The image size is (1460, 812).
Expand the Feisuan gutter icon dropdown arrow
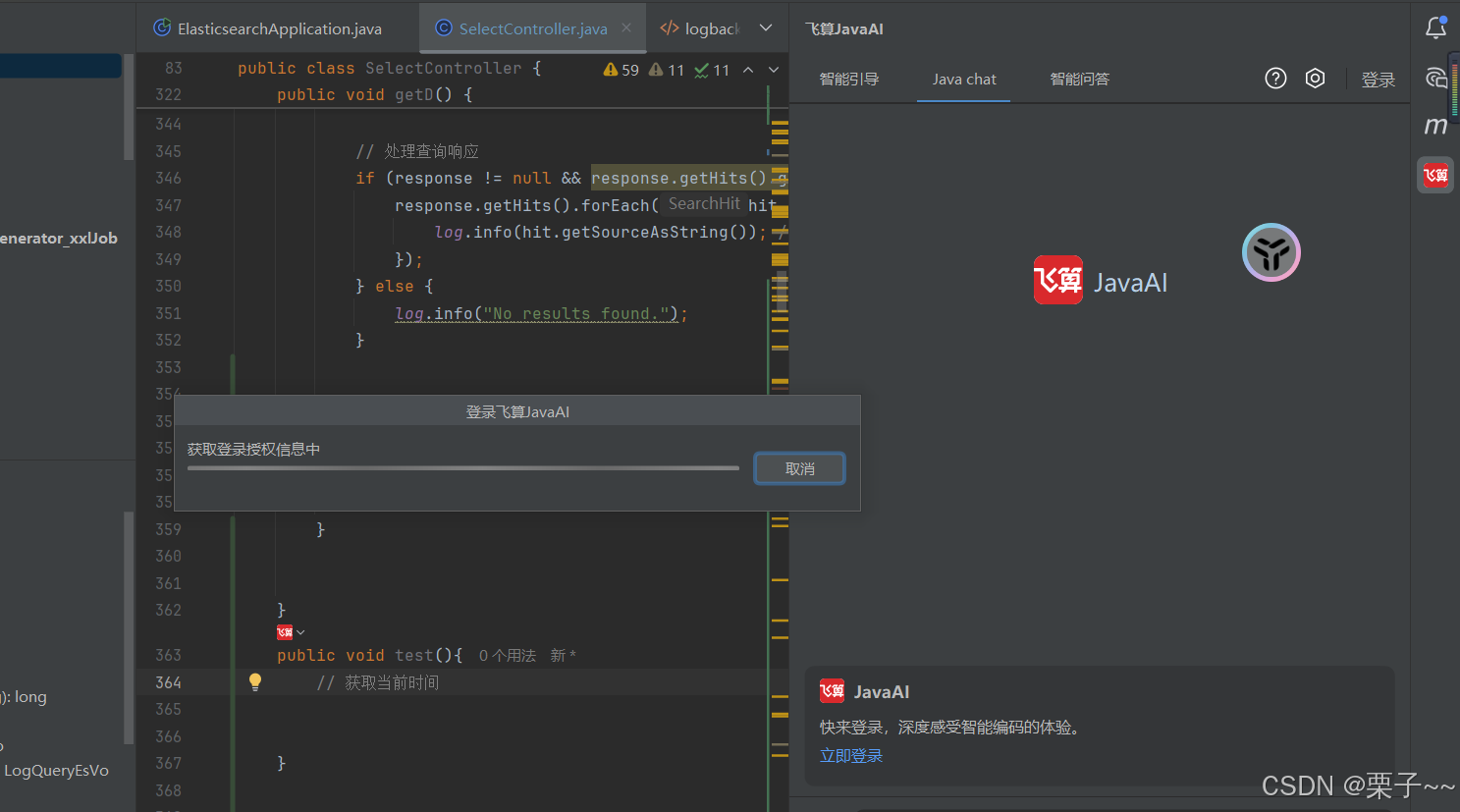(300, 632)
